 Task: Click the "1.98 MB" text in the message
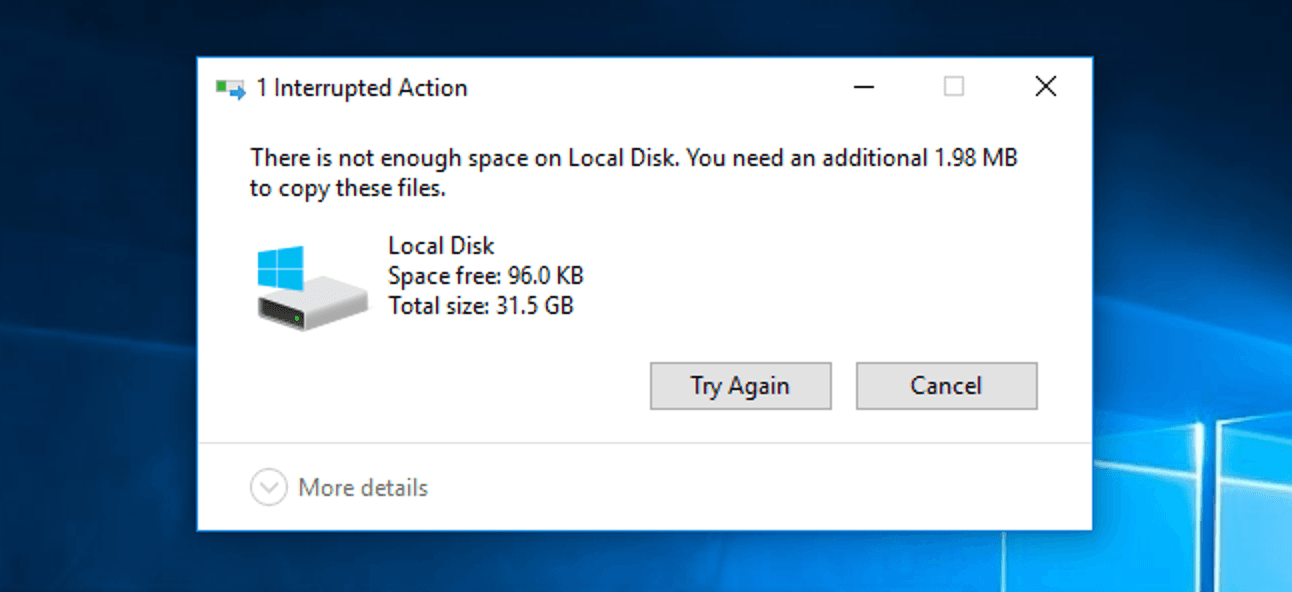click(976, 158)
